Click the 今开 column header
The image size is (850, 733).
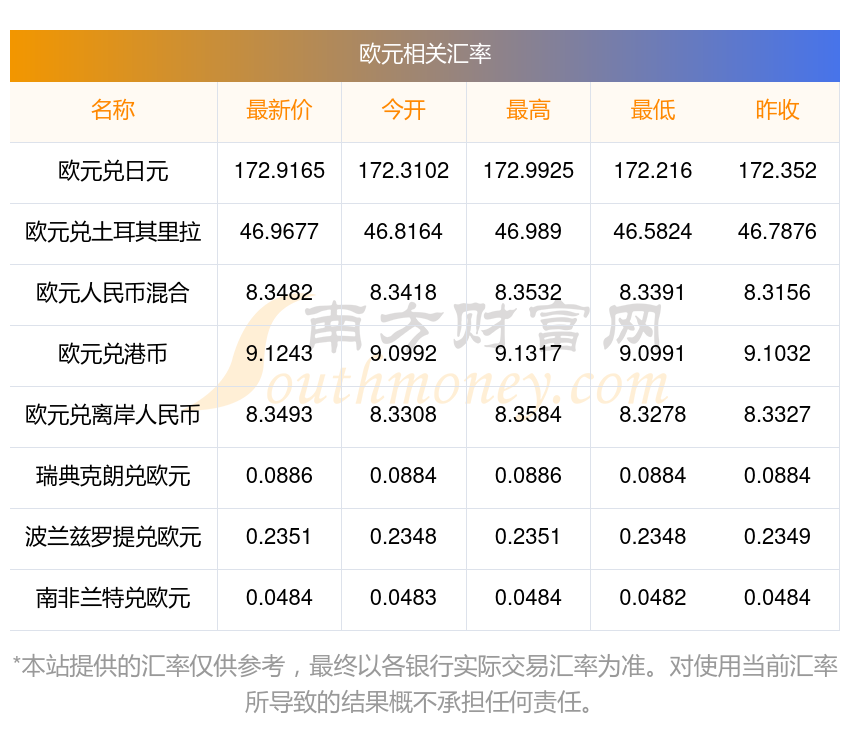point(403,110)
